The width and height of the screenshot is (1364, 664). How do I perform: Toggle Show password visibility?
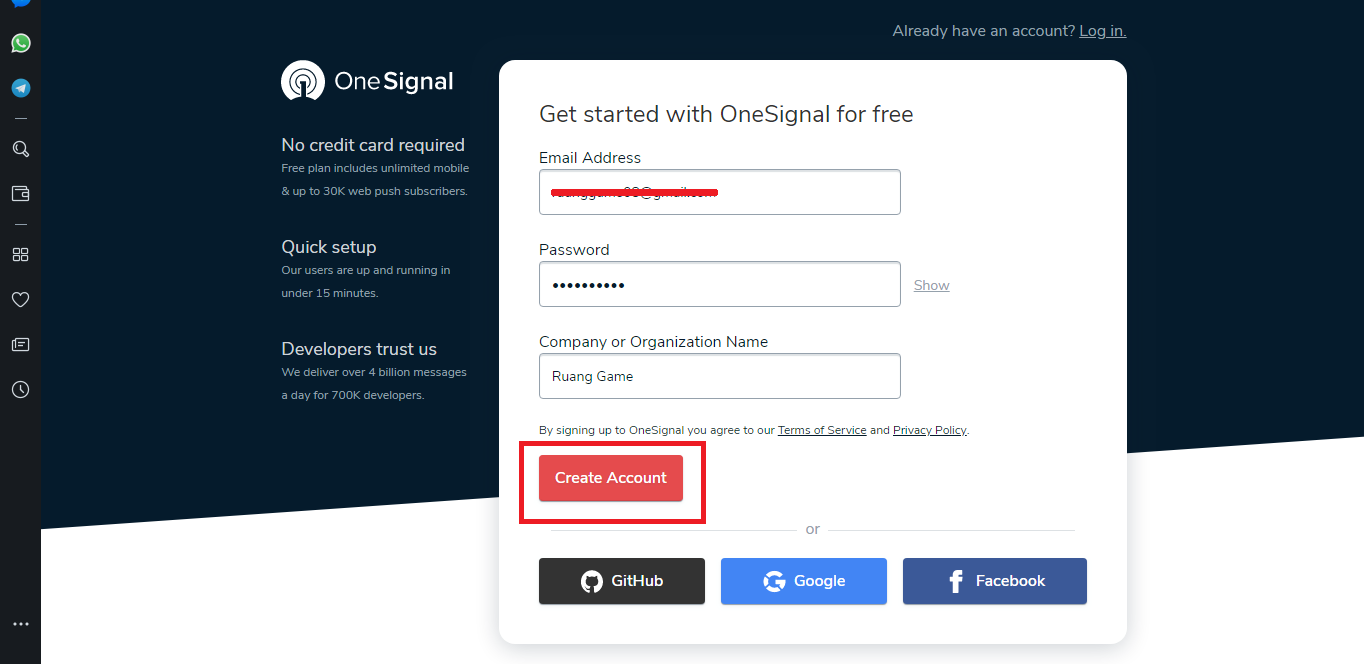pos(931,285)
